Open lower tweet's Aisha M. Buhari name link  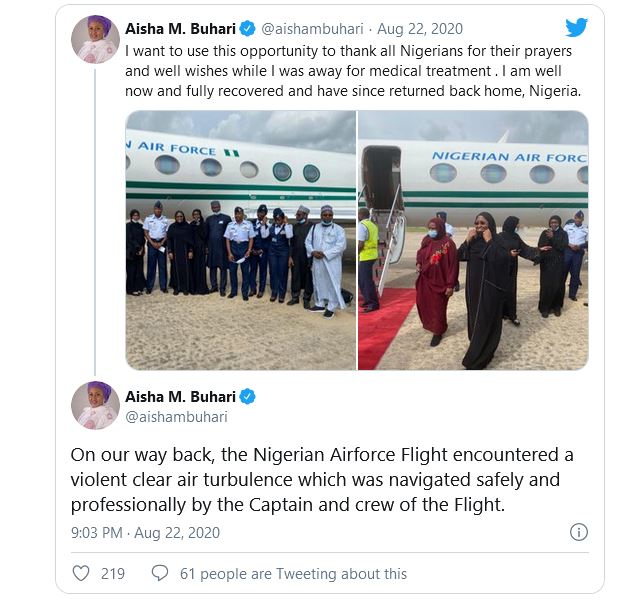(180, 396)
